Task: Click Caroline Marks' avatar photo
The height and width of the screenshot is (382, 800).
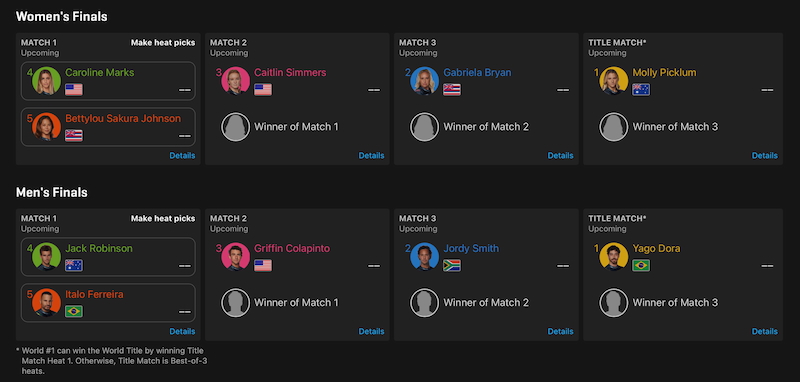Action: pyautogui.click(x=46, y=81)
